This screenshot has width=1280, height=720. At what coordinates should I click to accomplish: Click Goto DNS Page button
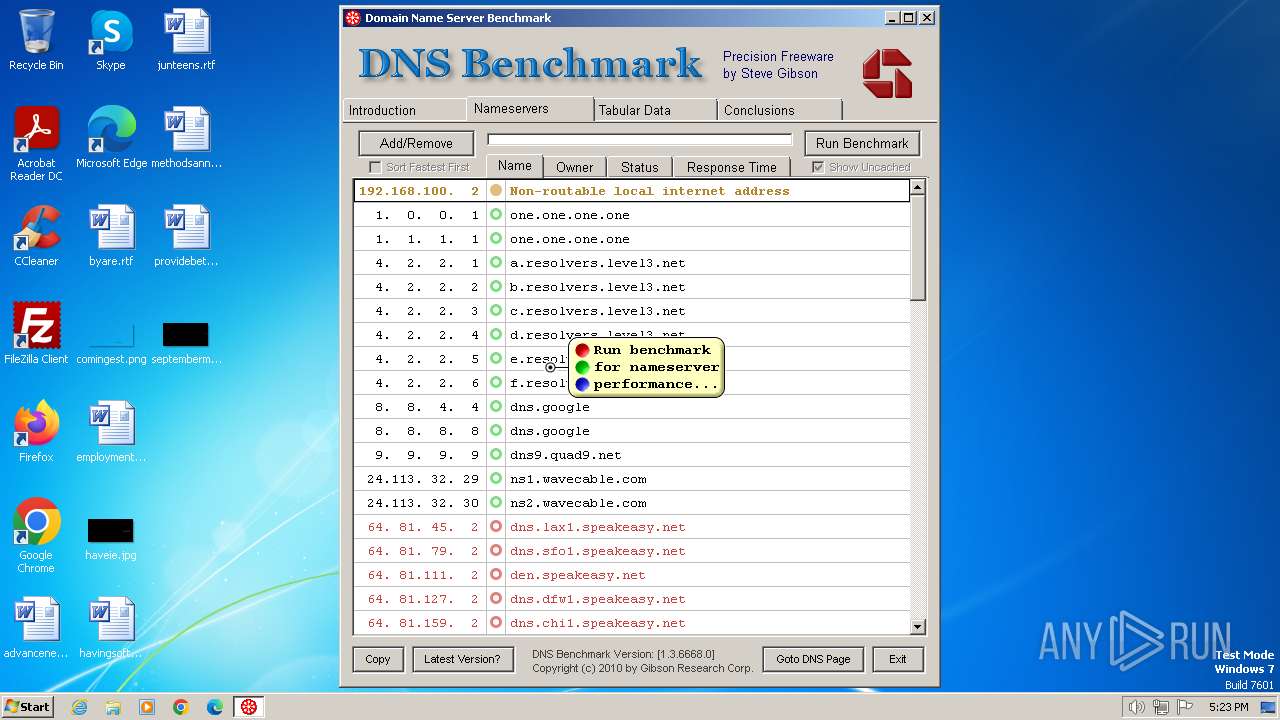point(813,659)
